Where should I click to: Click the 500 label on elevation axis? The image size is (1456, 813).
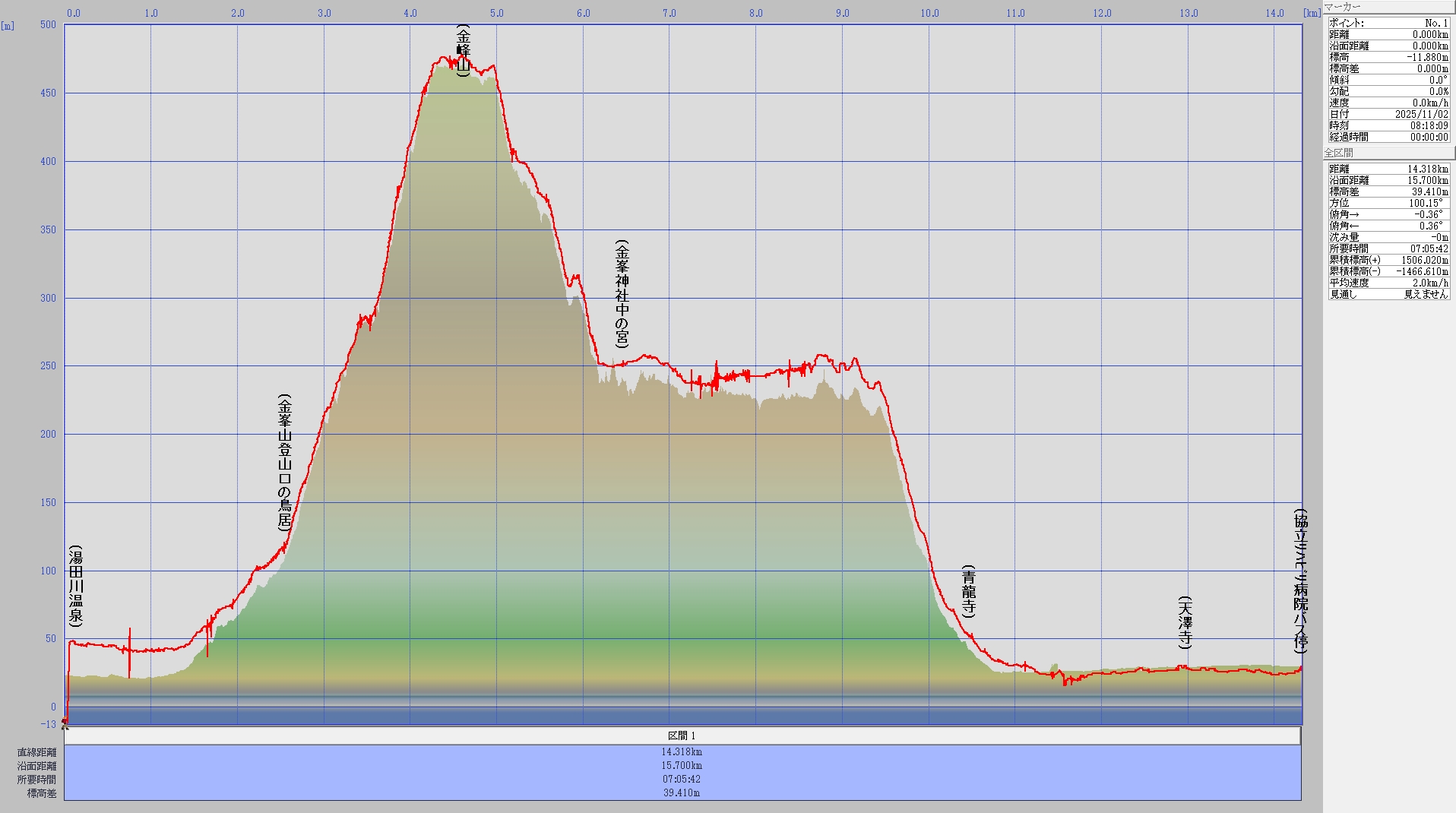[48, 24]
